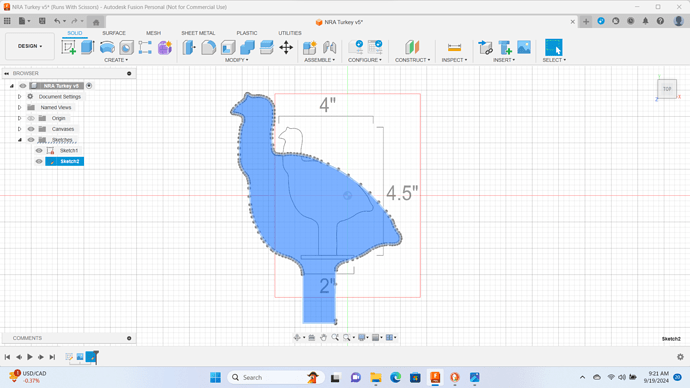Choose the Rectangular Pattern tool
690x388 pixels.
pyautogui.click(x=145, y=47)
